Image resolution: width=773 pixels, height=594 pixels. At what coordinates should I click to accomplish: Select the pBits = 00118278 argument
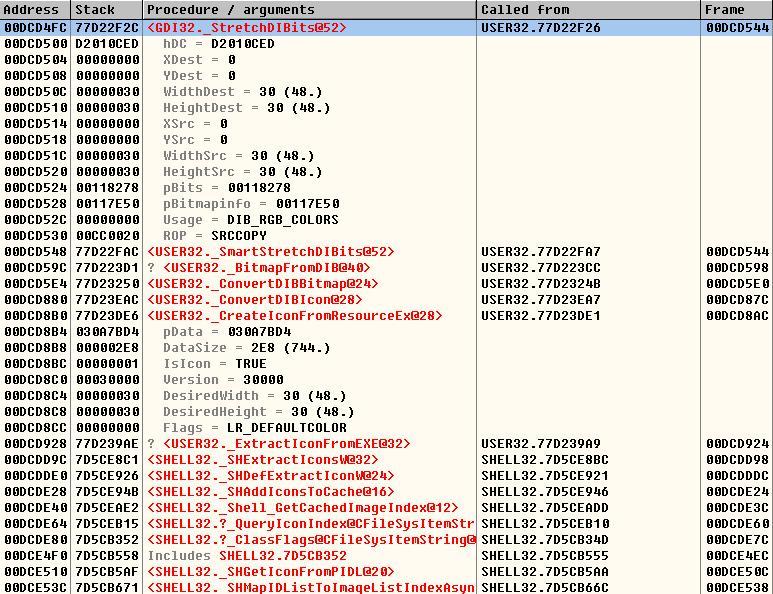227,188
